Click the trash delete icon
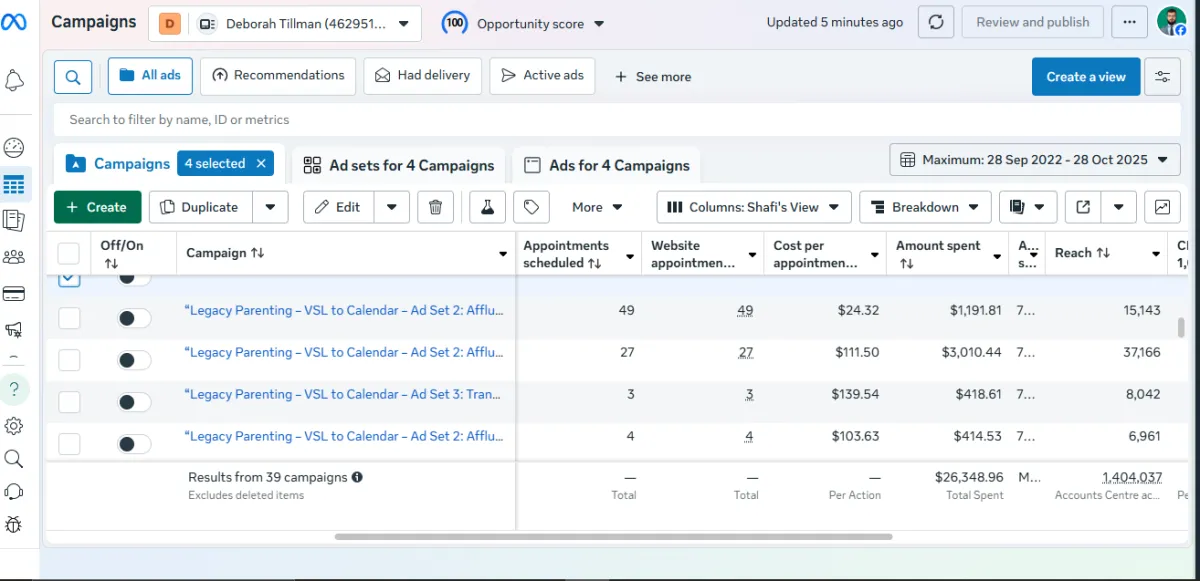The image size is (1200, 581). coord(436,207)
